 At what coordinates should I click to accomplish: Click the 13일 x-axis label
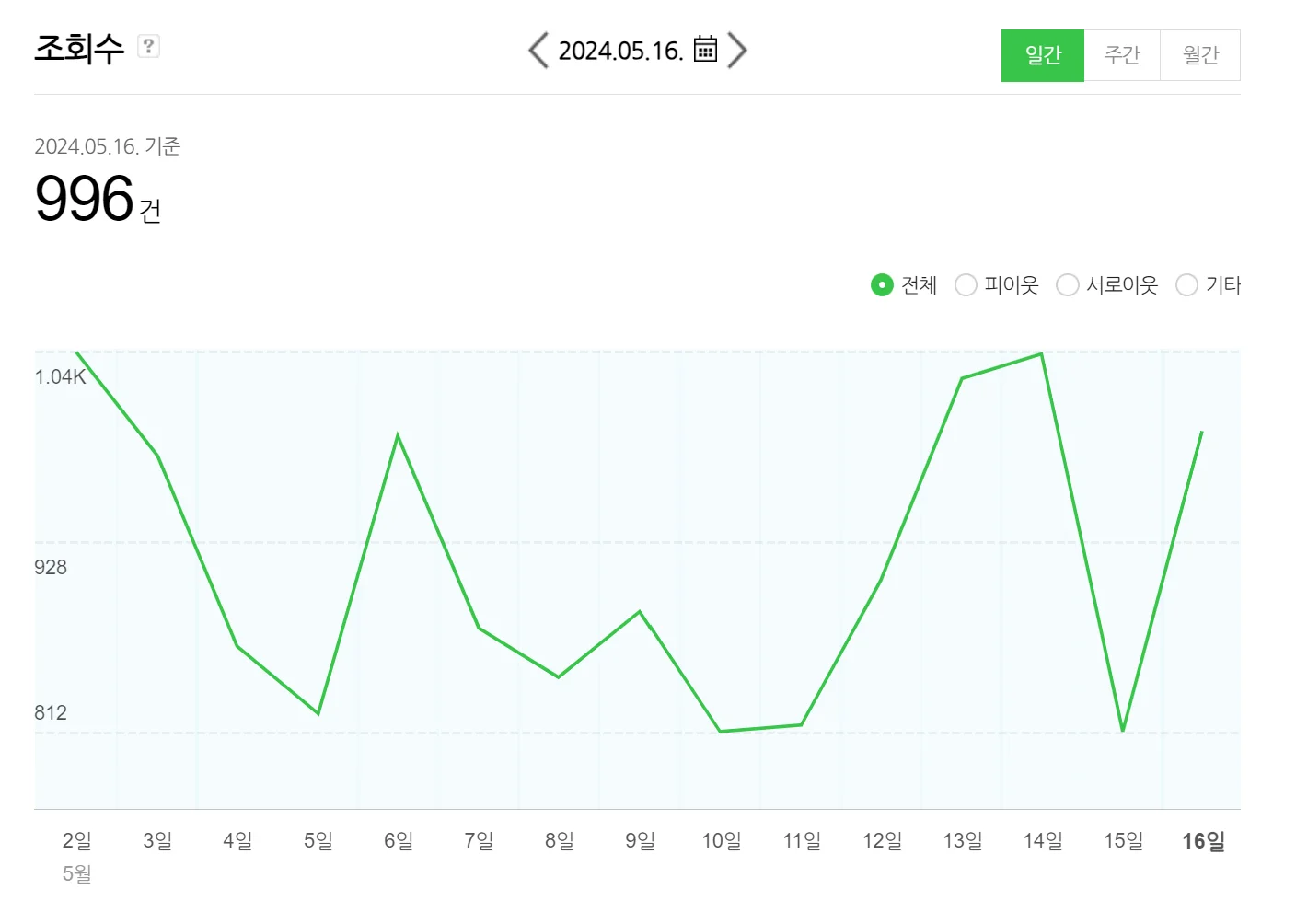[963, 840]
